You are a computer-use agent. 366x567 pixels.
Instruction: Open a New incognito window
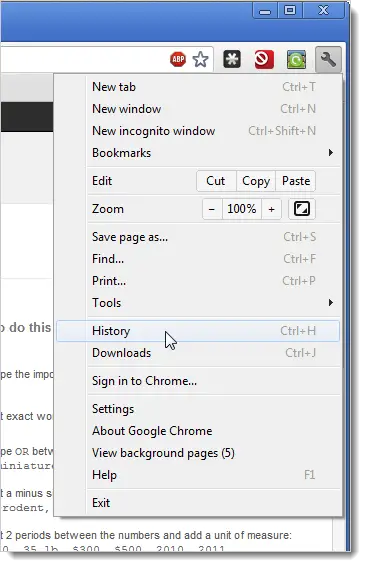198,131
